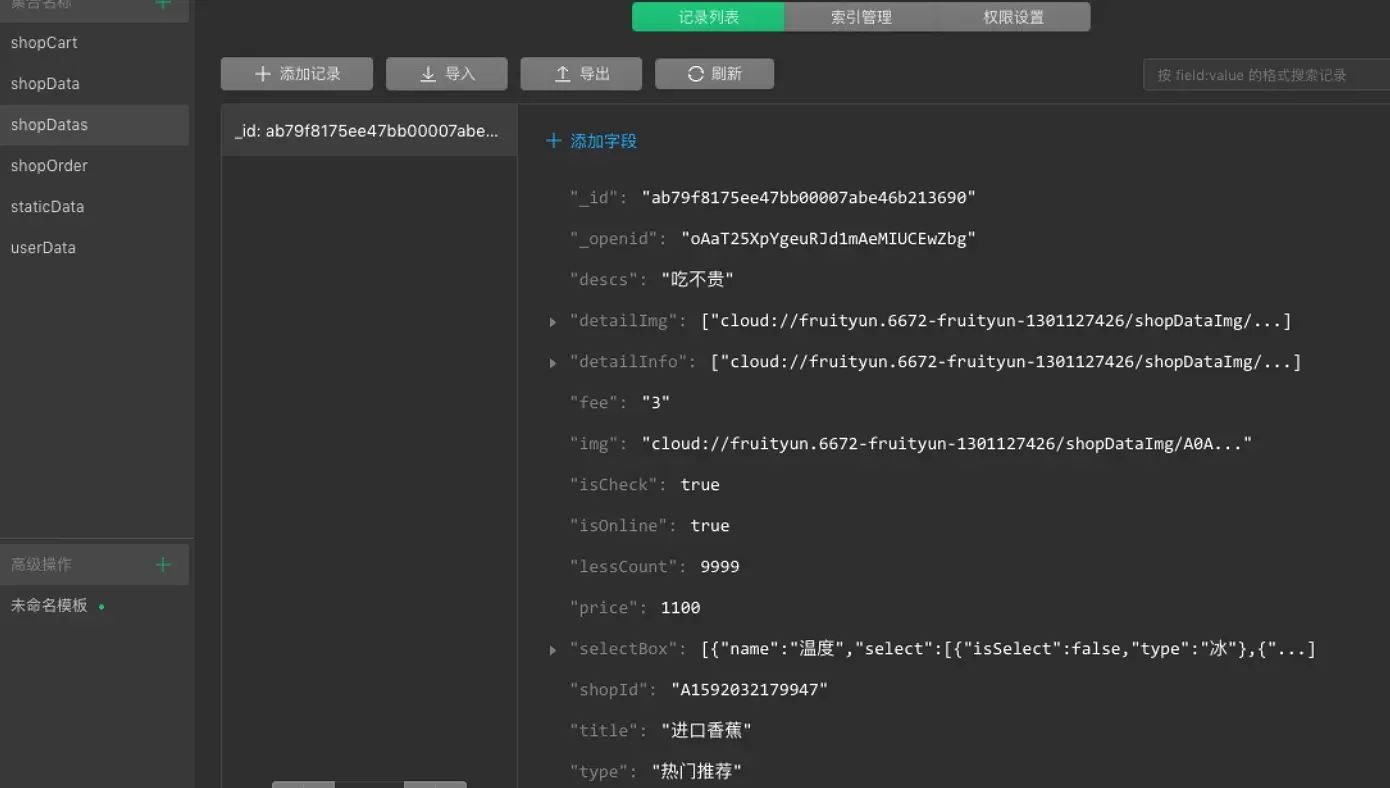Image resolution: width=1390 pixels, height=788 pixels.
Task: Click the 导入 button
Action: click(x=447, y=74)
